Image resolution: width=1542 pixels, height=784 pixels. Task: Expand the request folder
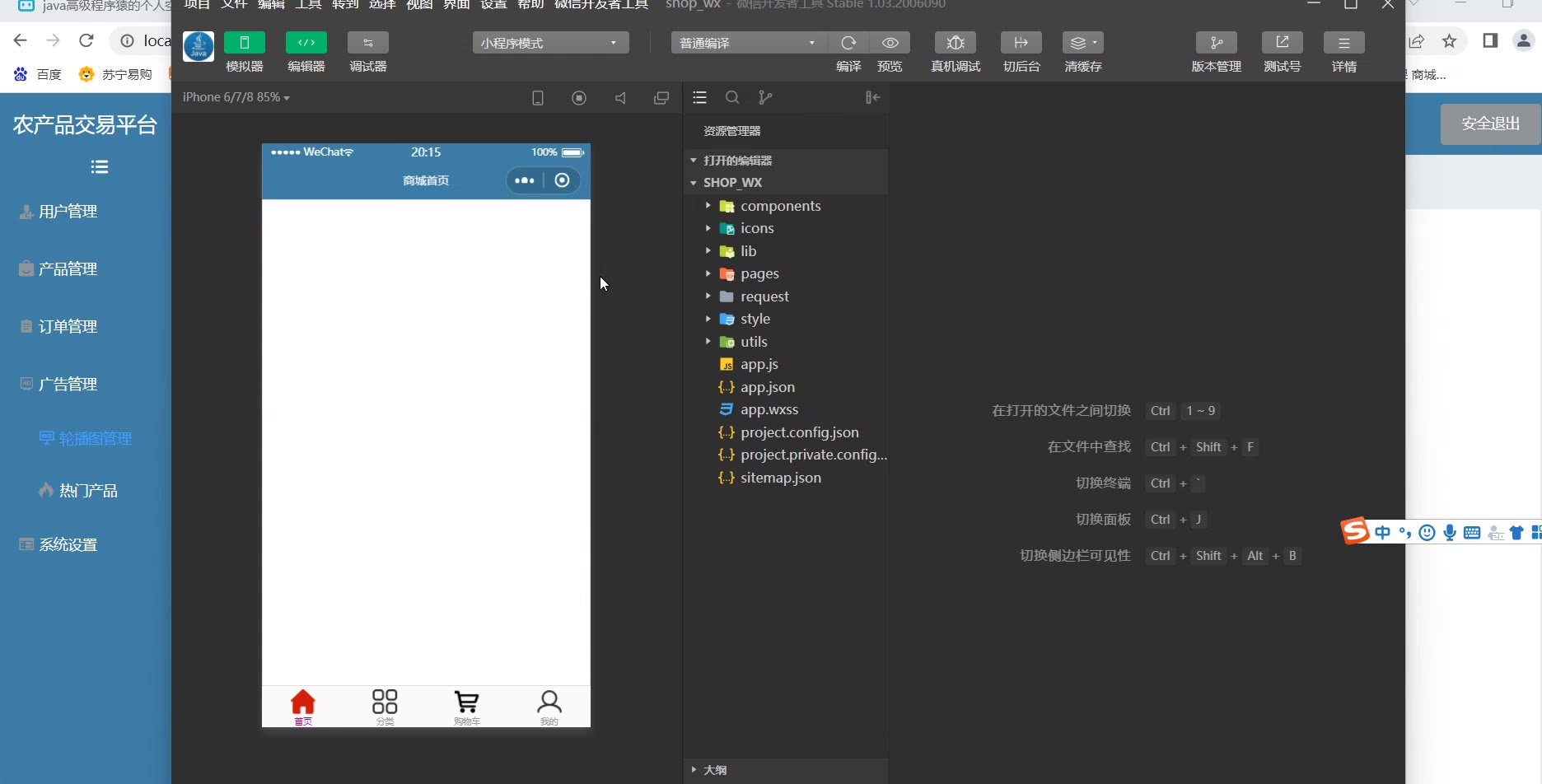click(x=786, y=296)
